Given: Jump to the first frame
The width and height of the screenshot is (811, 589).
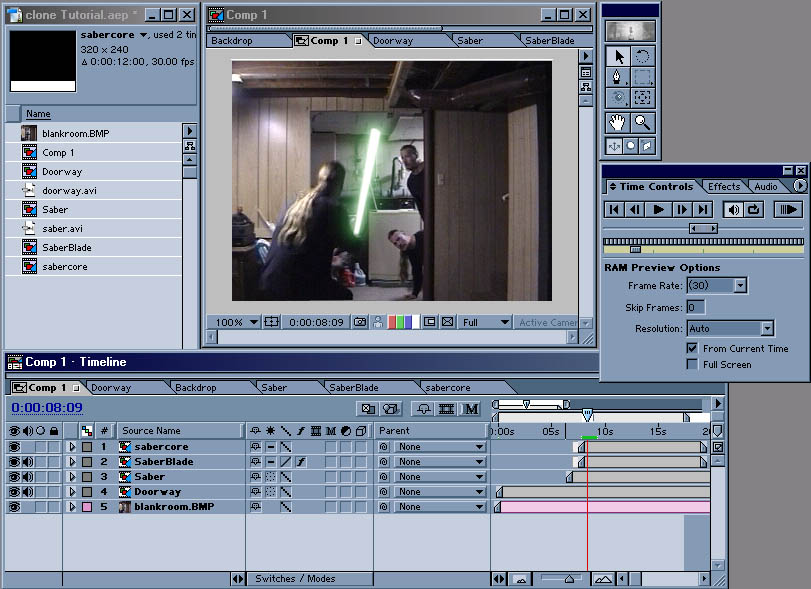Looking at the screenshot, I should click(x=614, y=209).
